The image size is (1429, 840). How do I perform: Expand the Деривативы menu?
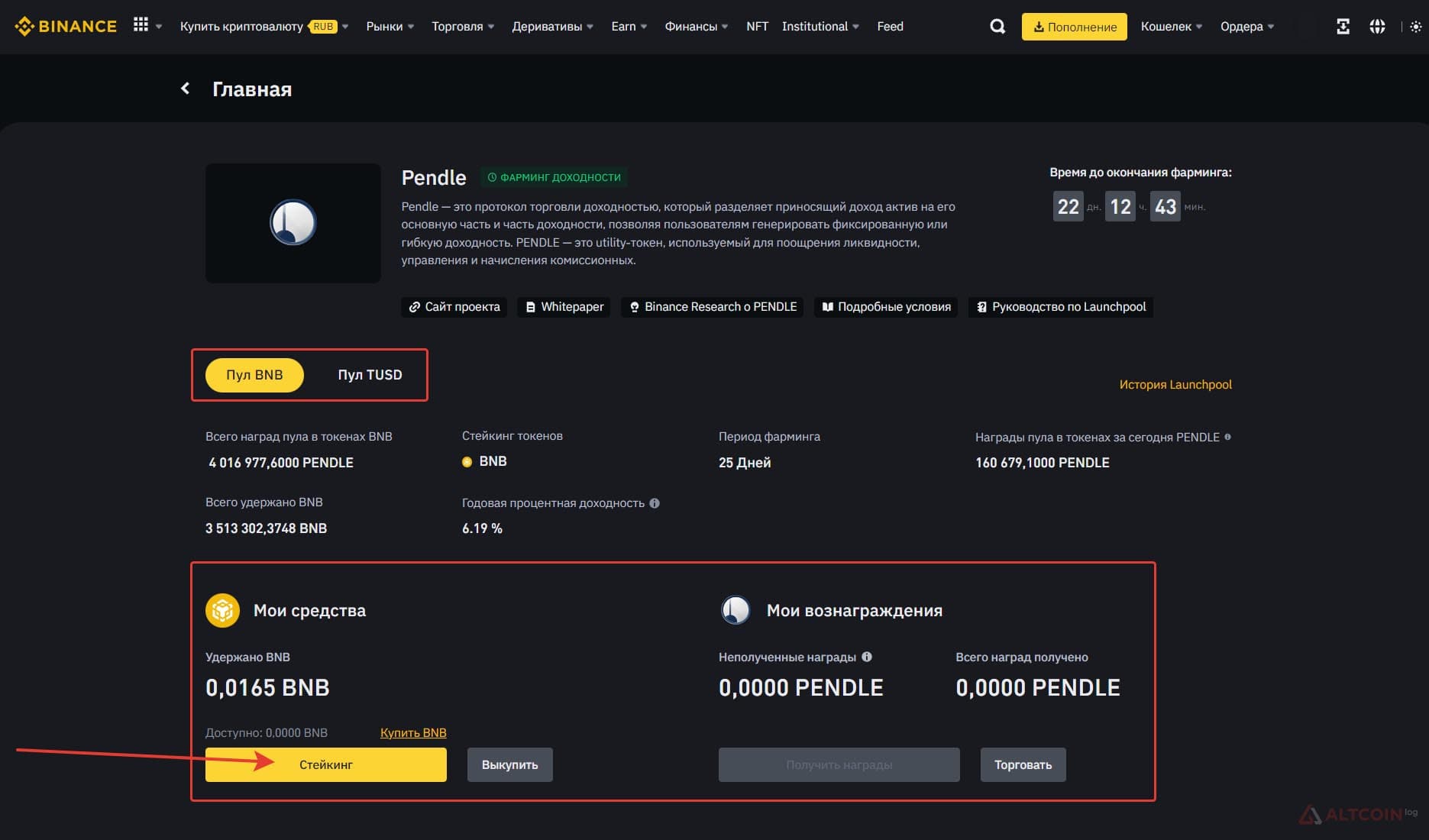[552, 27]
